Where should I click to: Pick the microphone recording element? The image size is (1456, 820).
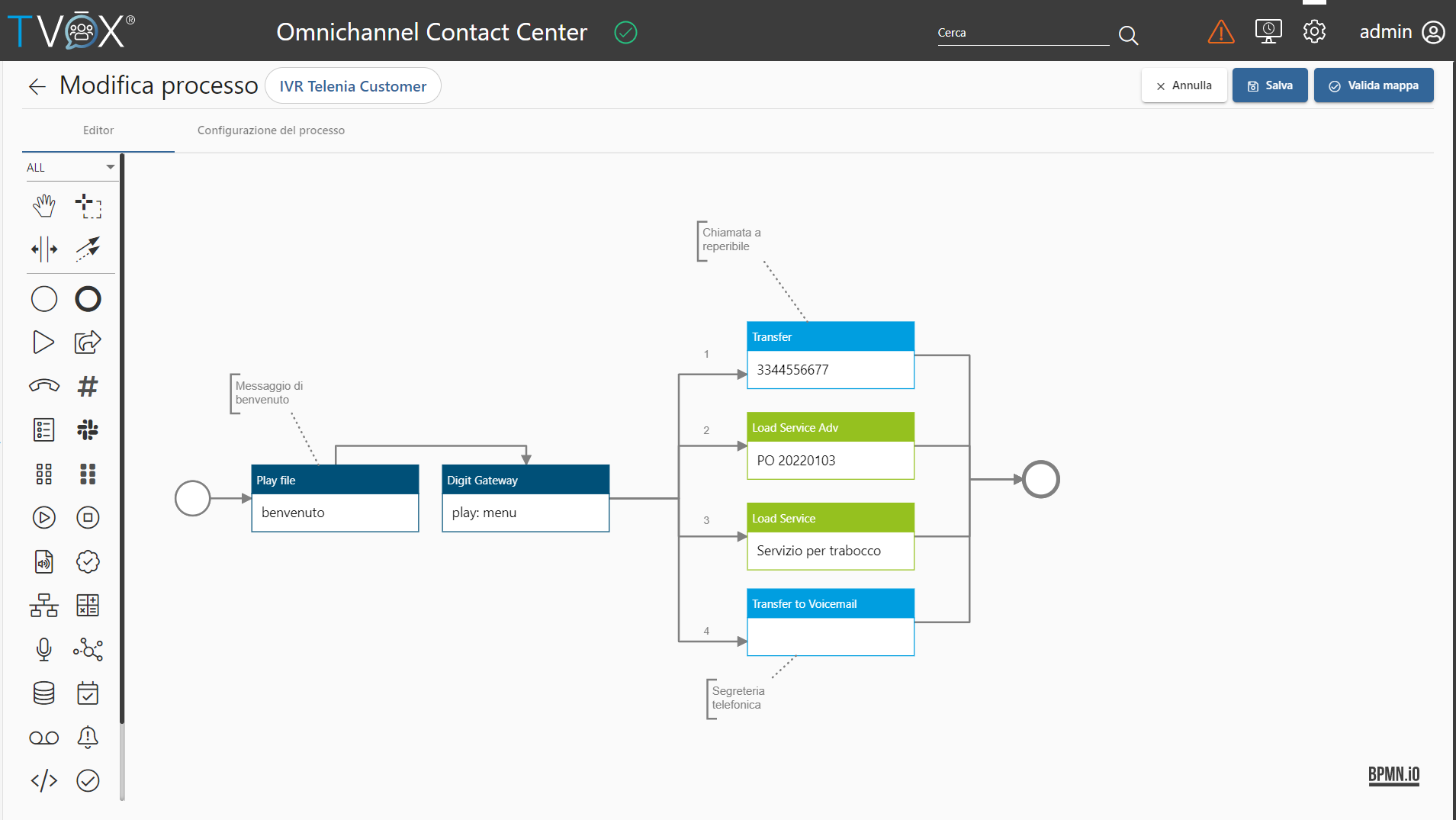pyautogui.click(x=44, y=649)
